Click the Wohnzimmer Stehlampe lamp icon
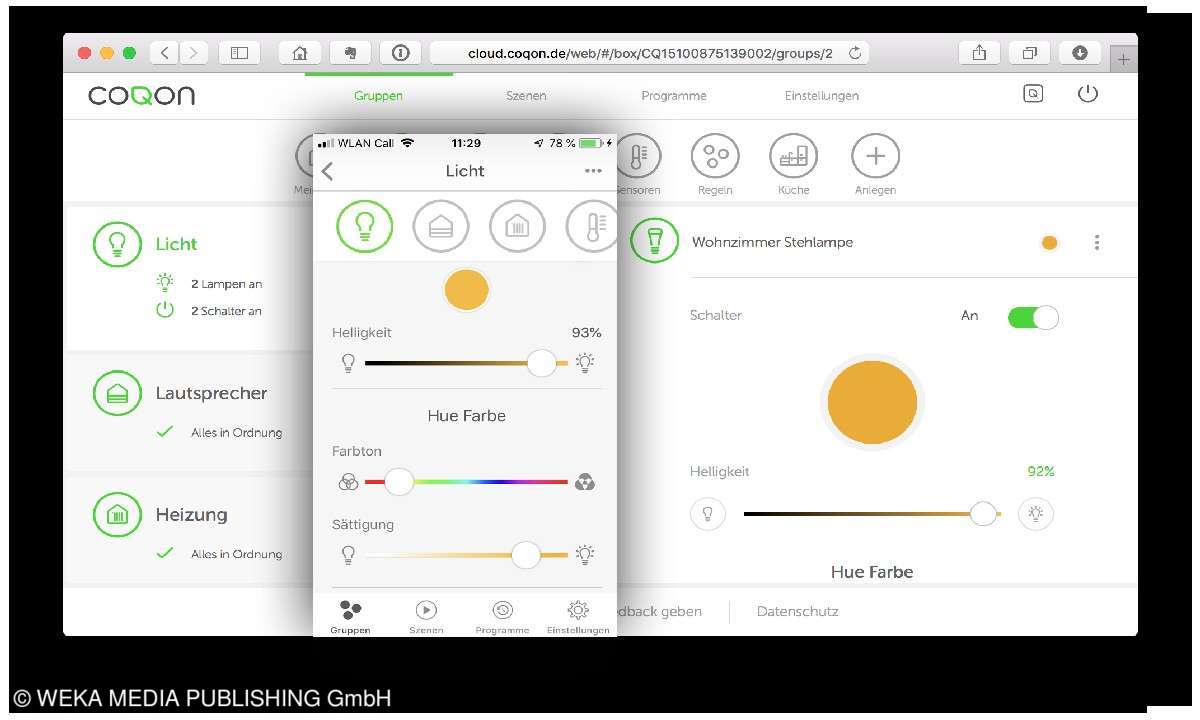 pyautogui.click(x=655, y=241)
